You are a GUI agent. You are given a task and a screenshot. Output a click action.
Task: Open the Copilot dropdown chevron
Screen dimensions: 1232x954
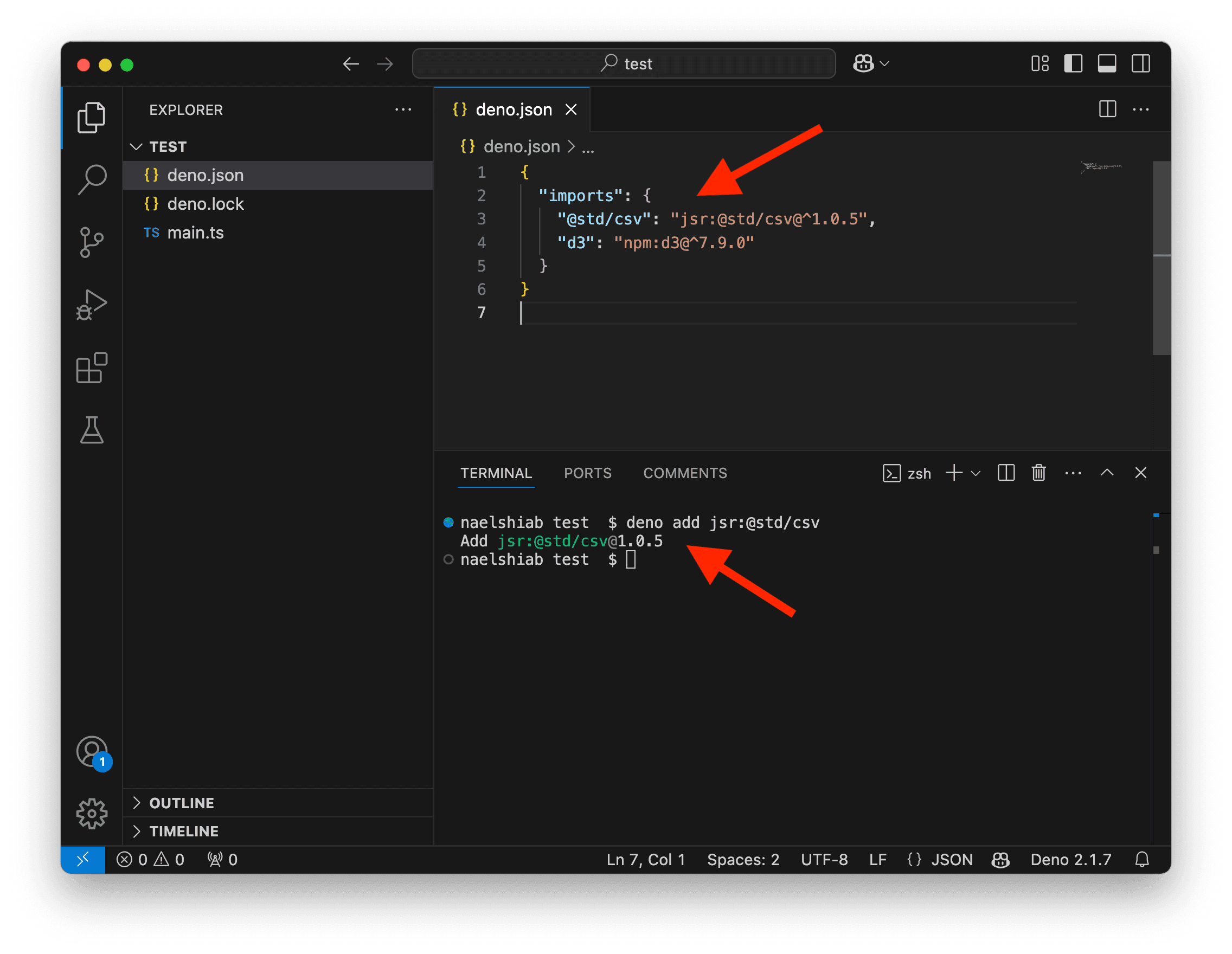pyautogui.click(x=884, y=64)
